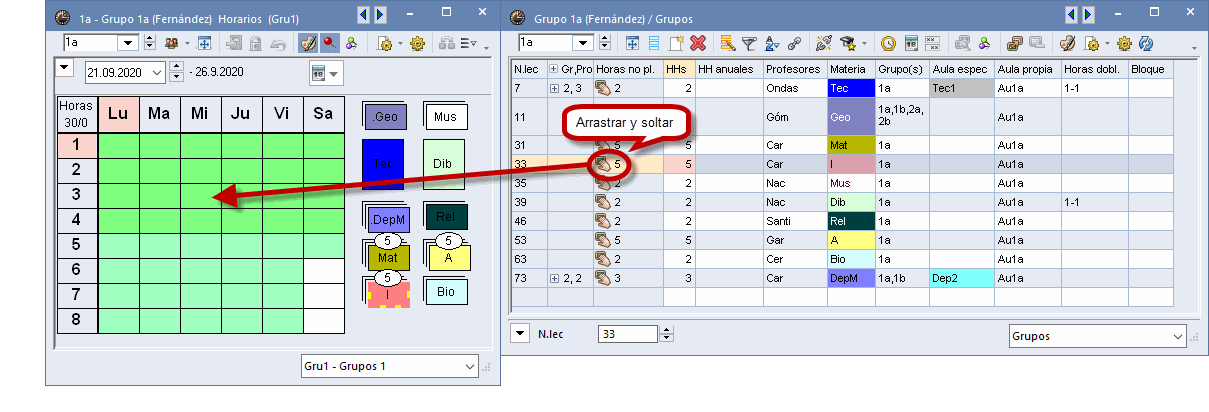Click the Dib unscheduled lesson tile
The width and height of the screenshot is (1209, 412).
pos(443,163)
